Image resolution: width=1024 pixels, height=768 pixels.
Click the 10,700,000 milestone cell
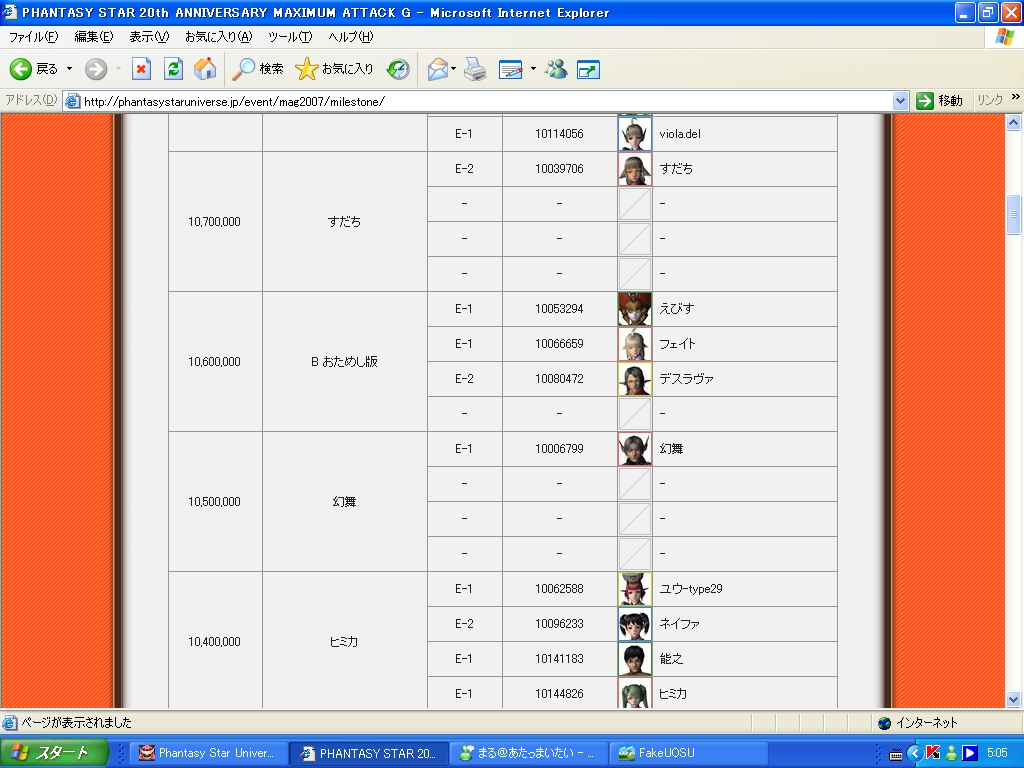215,222
